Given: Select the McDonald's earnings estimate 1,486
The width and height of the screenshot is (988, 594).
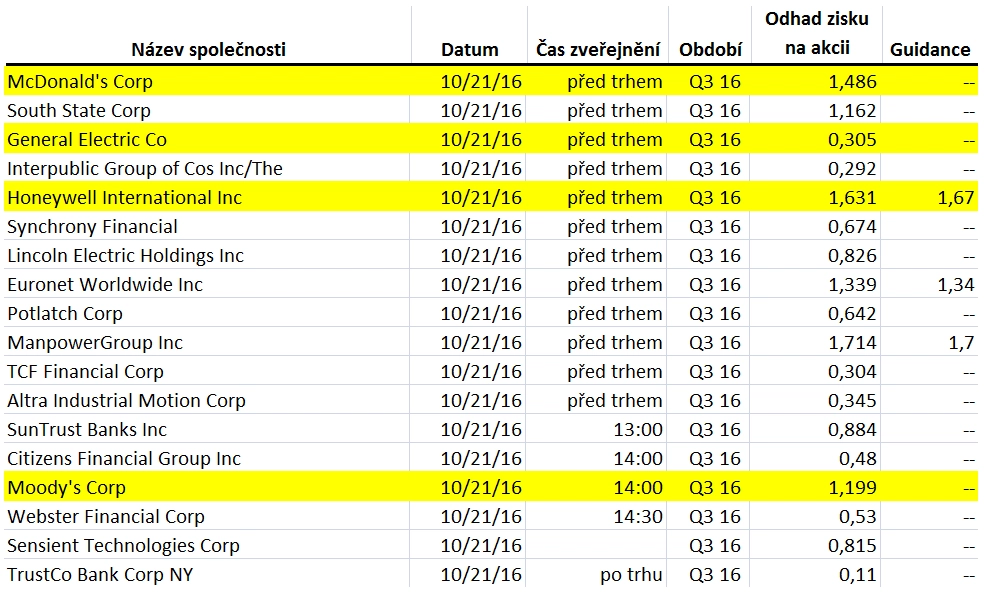Looking at the screenshot, I should (852, 82).
